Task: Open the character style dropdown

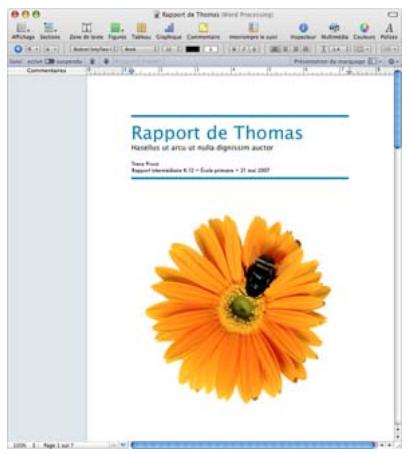Action: (x=52, y=49)
